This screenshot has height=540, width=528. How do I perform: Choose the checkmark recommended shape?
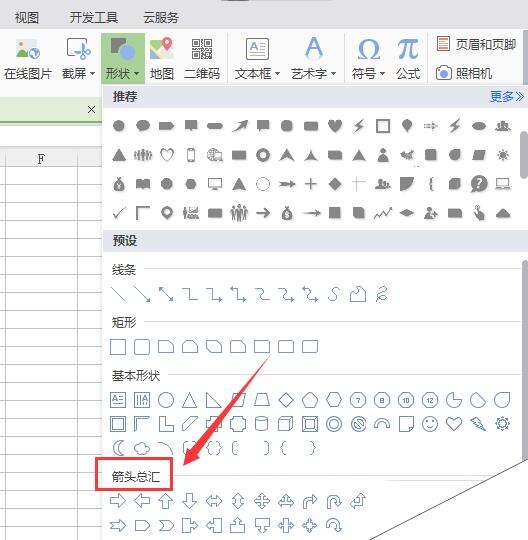(119, 214)
